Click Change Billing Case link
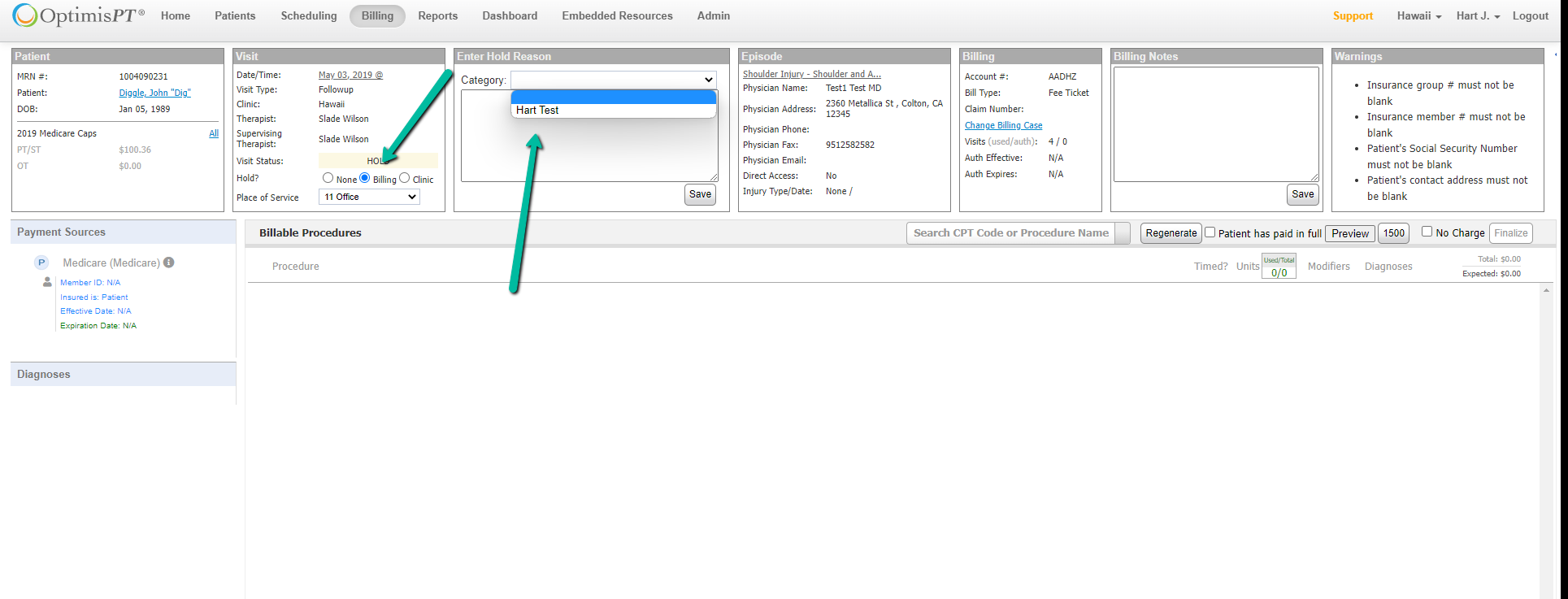The image size is (1568, 599). (x=1003, y=125)
